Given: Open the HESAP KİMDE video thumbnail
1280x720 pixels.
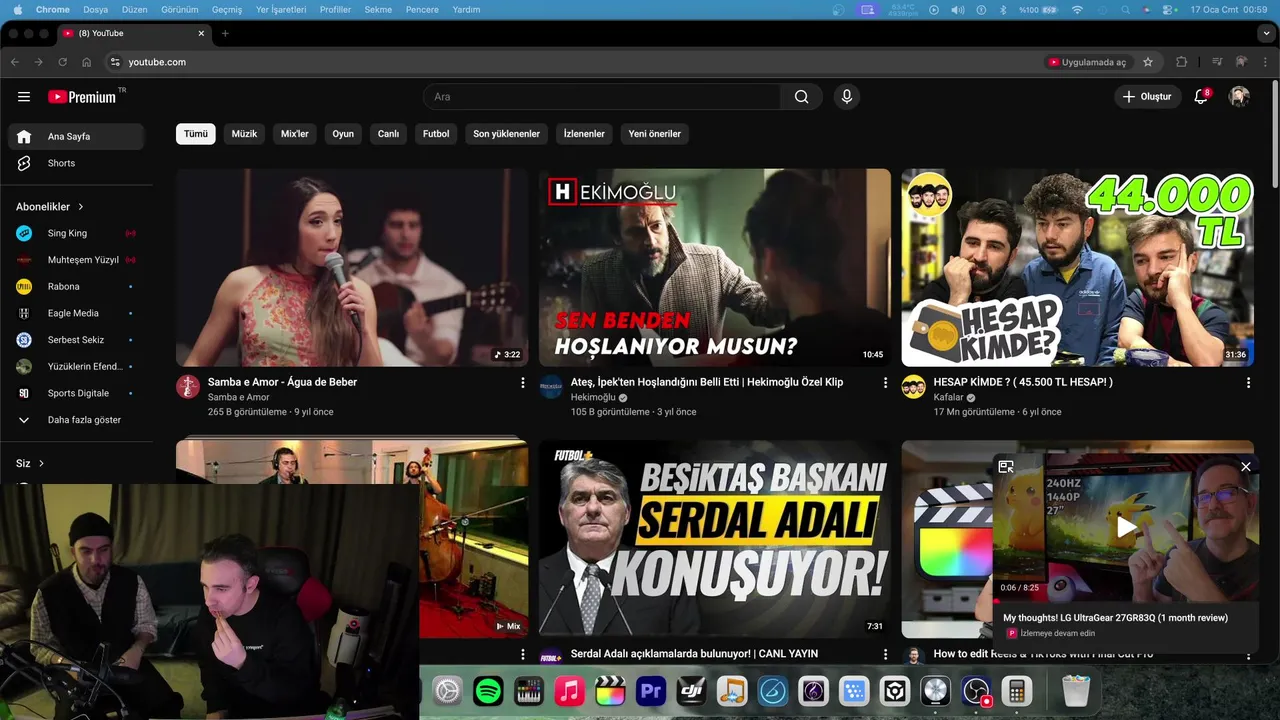Looking at the screenshot, I should click(x=1077, y=267).
